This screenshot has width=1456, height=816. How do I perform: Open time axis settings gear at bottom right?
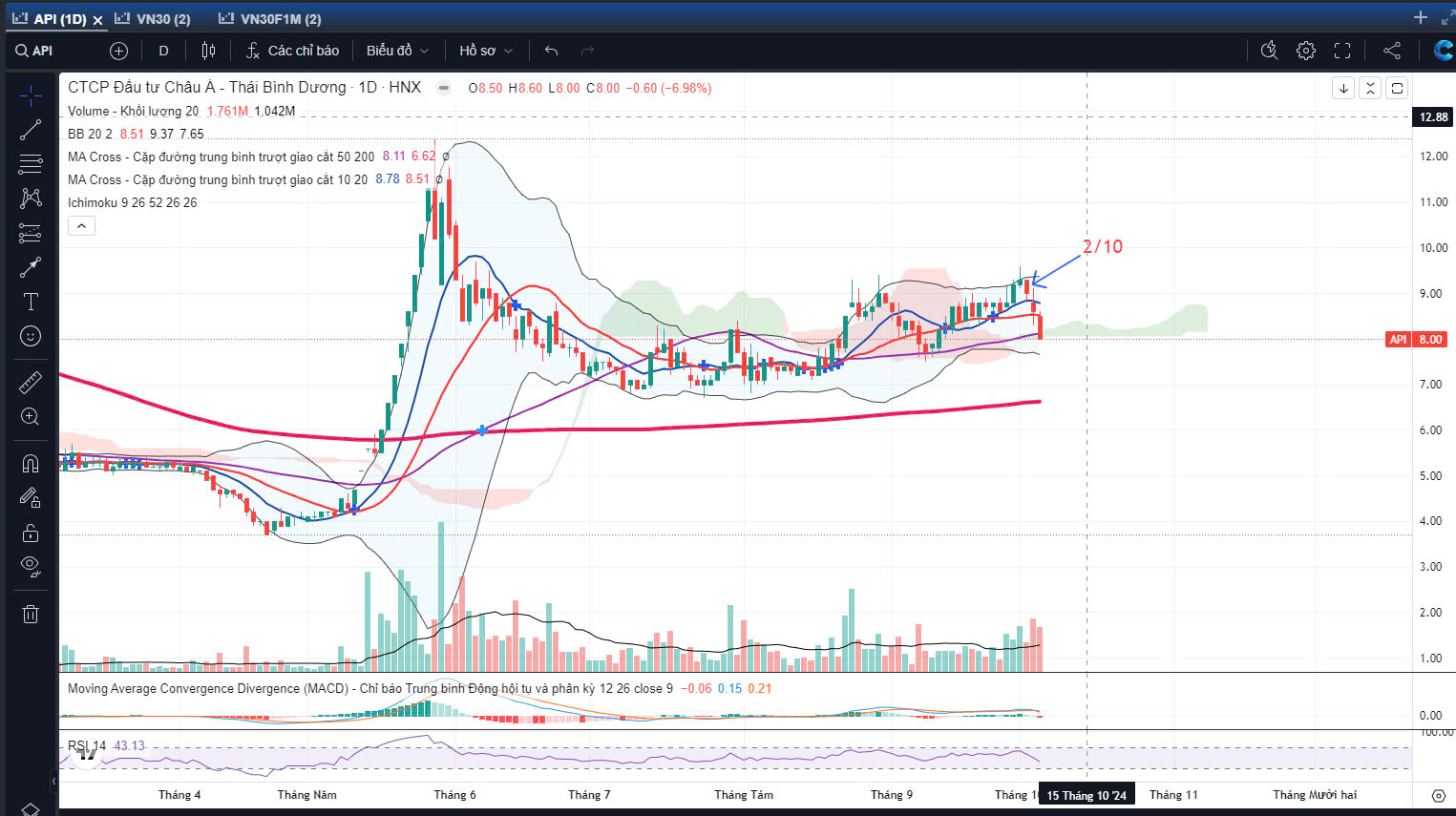1439,795
